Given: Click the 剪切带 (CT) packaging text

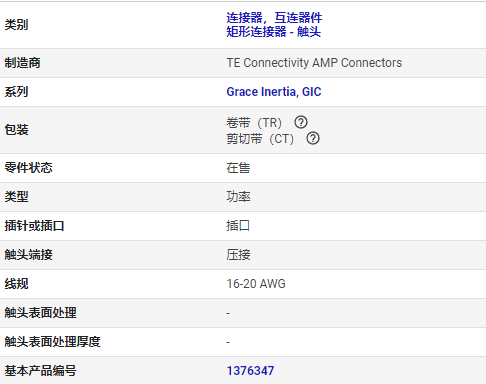Looking at the screenshot, I should pos(260,139).
